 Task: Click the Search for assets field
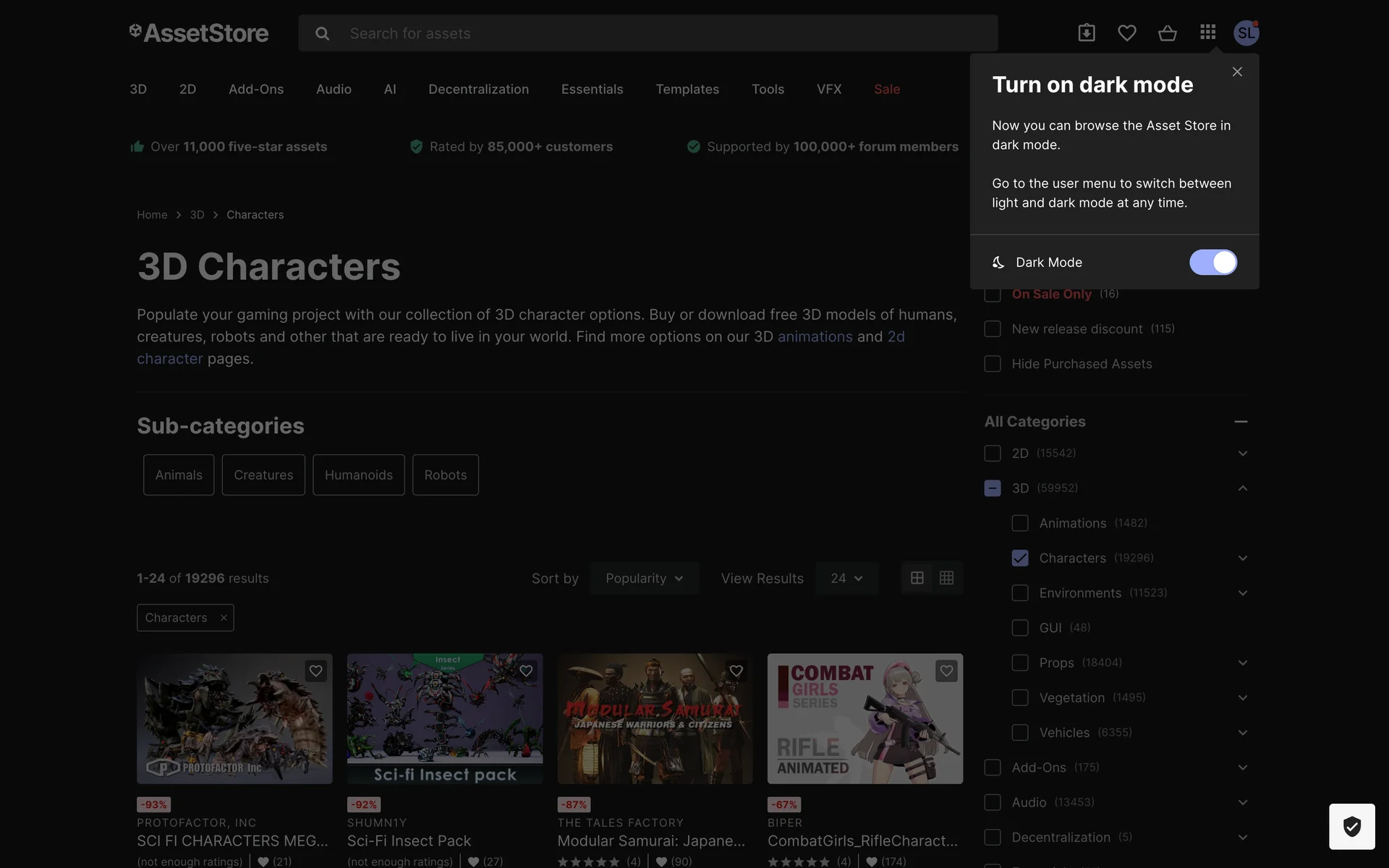[x=651, y=33]
